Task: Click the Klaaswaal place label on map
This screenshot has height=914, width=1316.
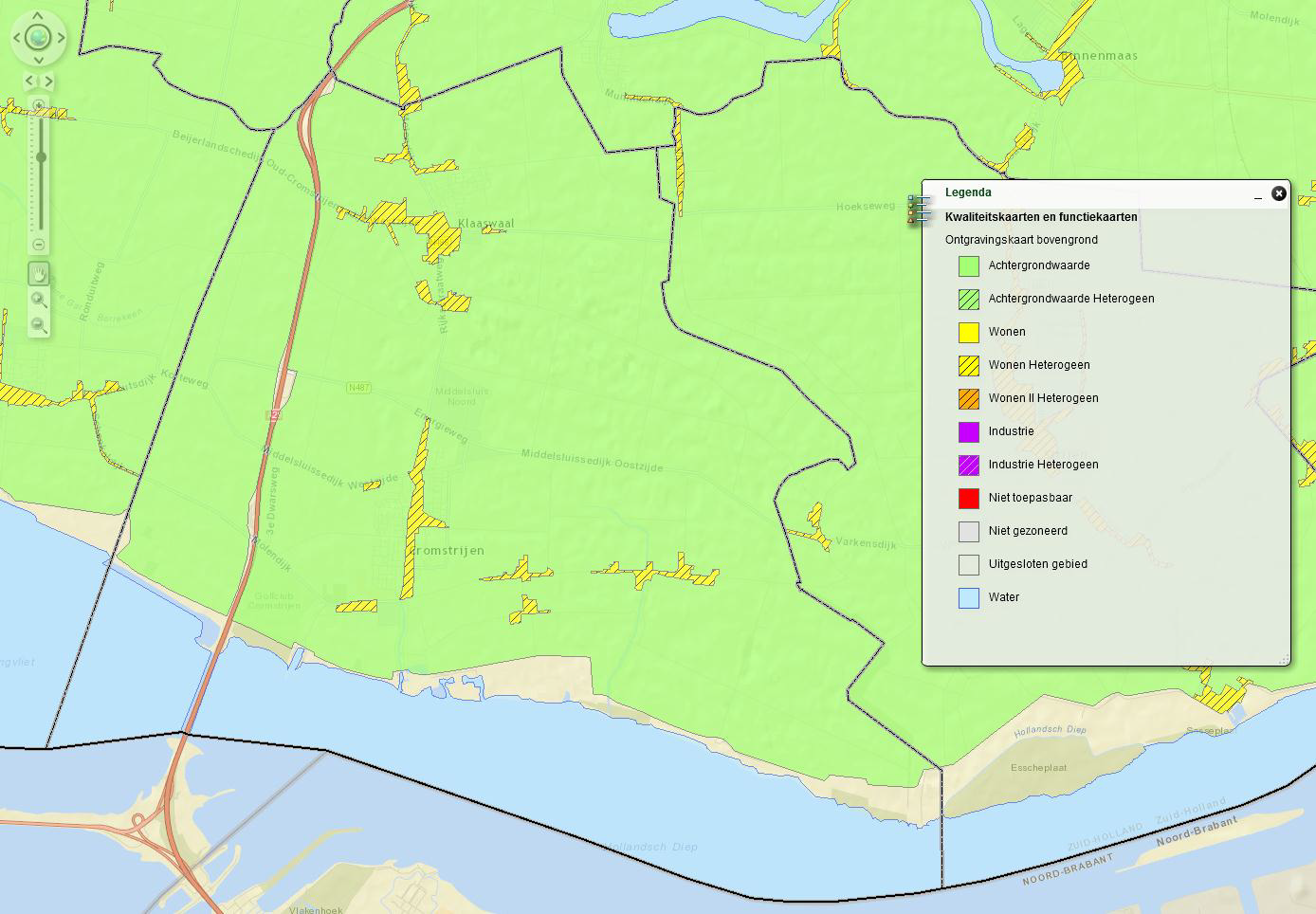Action: pyautogui.click(x=486, y=224)
